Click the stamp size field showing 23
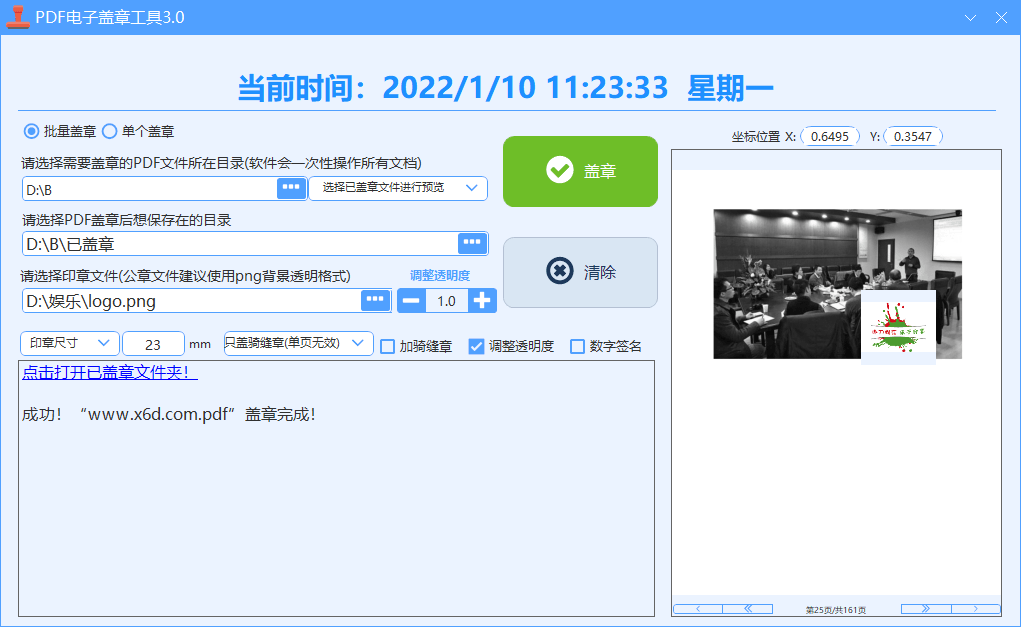This screenshot has height=627, width=1021. [x=152, y=343]
